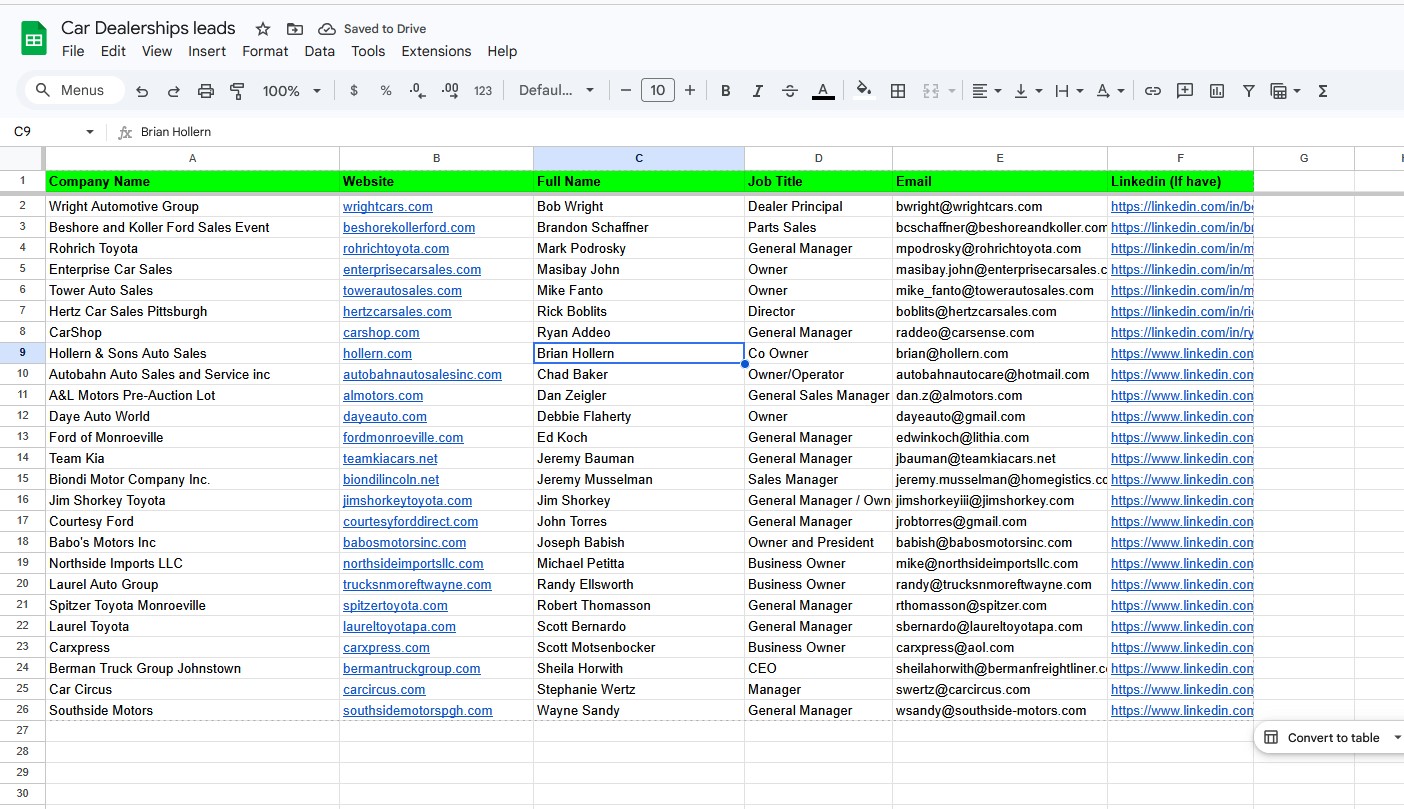
Task: Open the number format 123 menu
Action: pos(483,91)
